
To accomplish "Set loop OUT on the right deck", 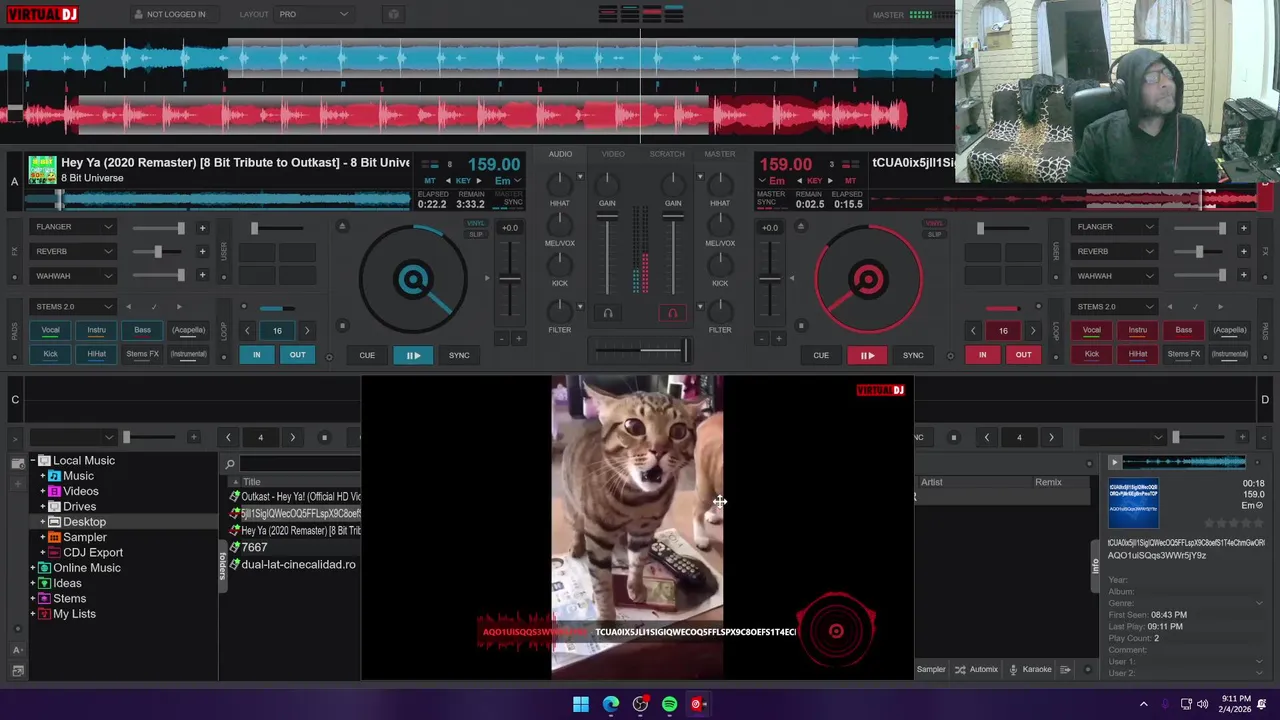I will (1023, 355).
